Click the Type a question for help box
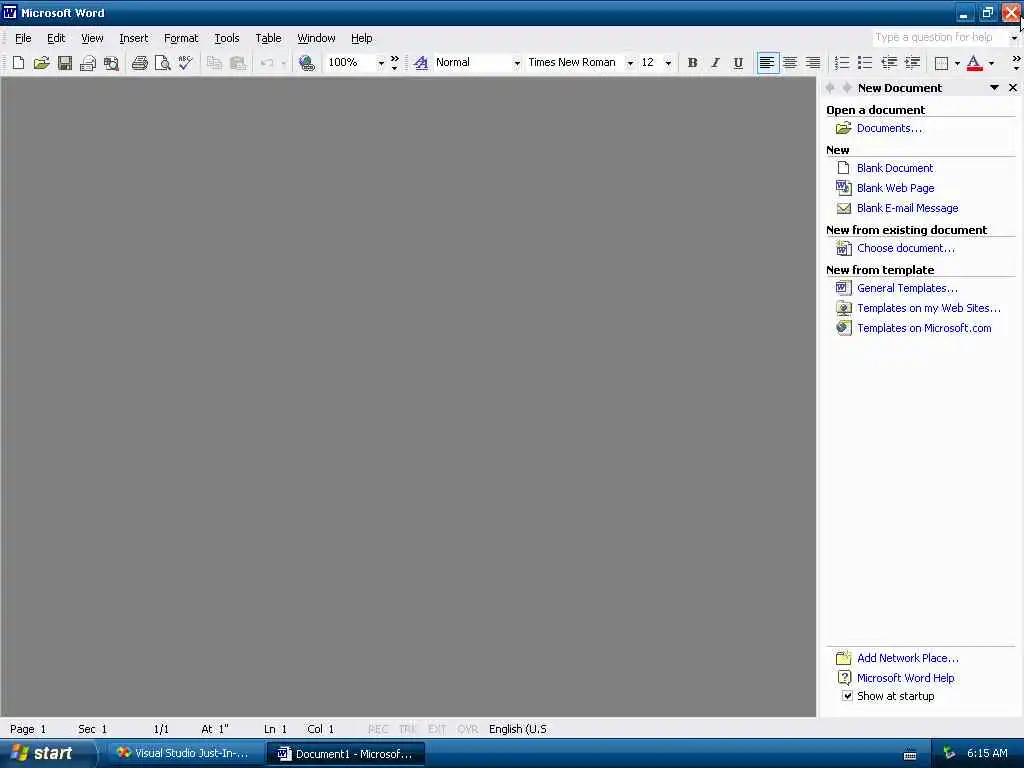The width and height of the screenshot is (1024, 768). click(940, 37)
